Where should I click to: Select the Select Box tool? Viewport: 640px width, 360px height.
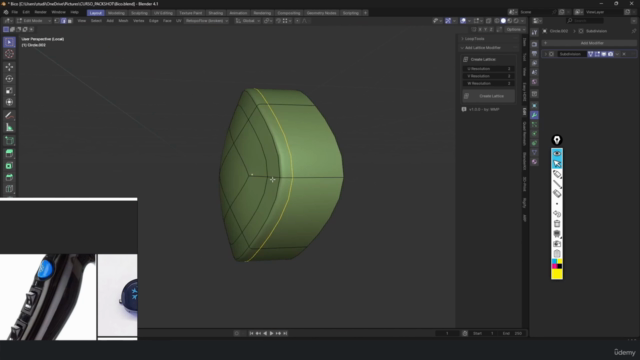(9, 42)
